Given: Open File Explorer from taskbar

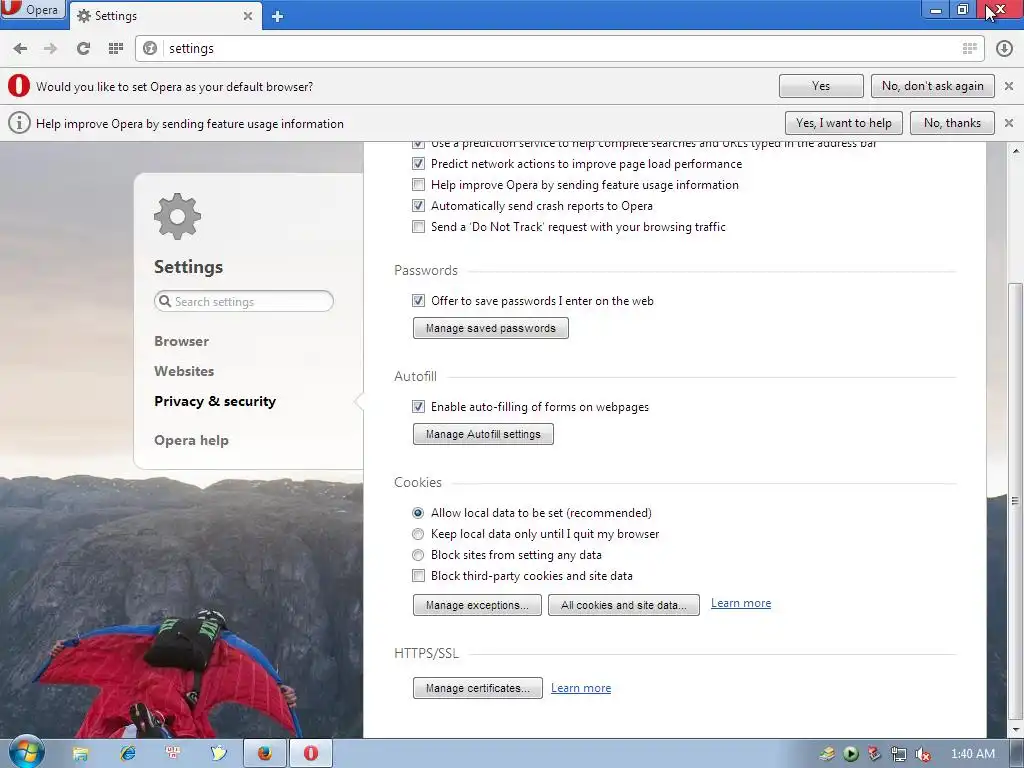Looking at the screenshot, I should (x=80, y=754).
